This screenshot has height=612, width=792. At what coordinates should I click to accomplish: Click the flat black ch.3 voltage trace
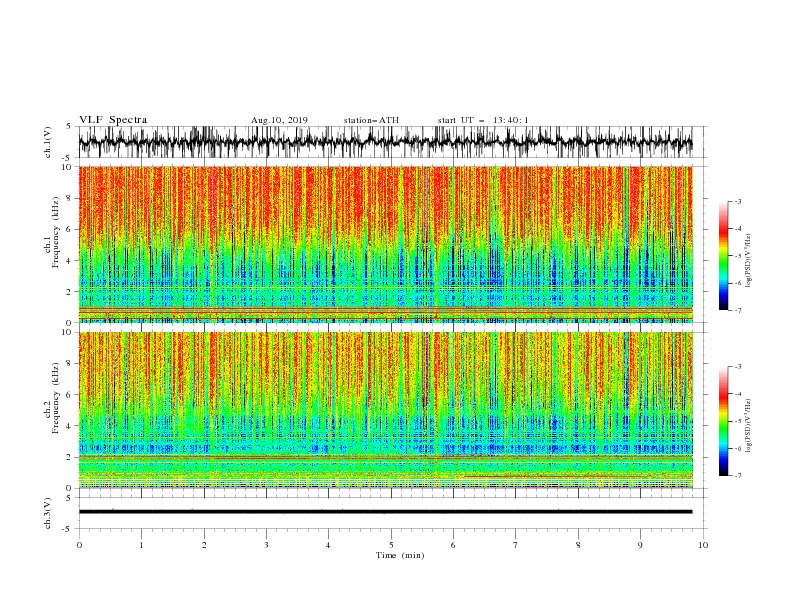(385, 512)
